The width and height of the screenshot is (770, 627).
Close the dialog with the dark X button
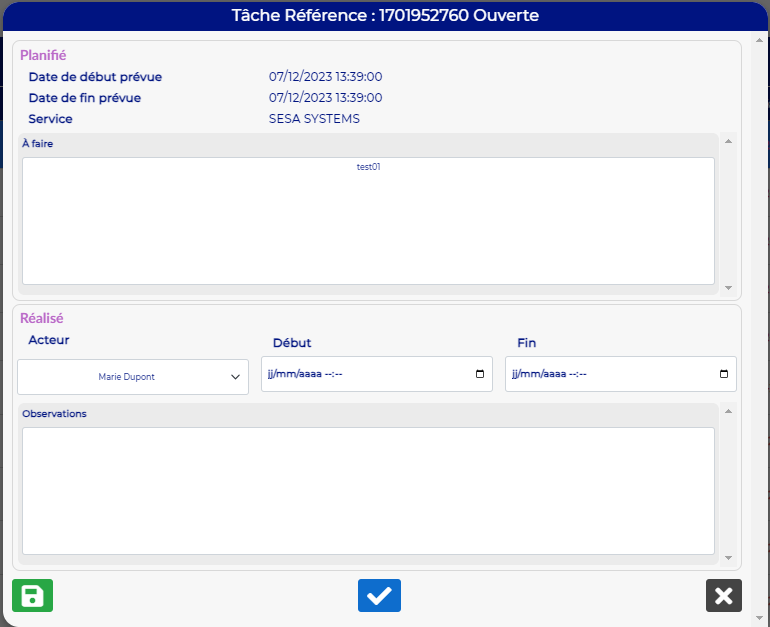[x=723, y=595]
